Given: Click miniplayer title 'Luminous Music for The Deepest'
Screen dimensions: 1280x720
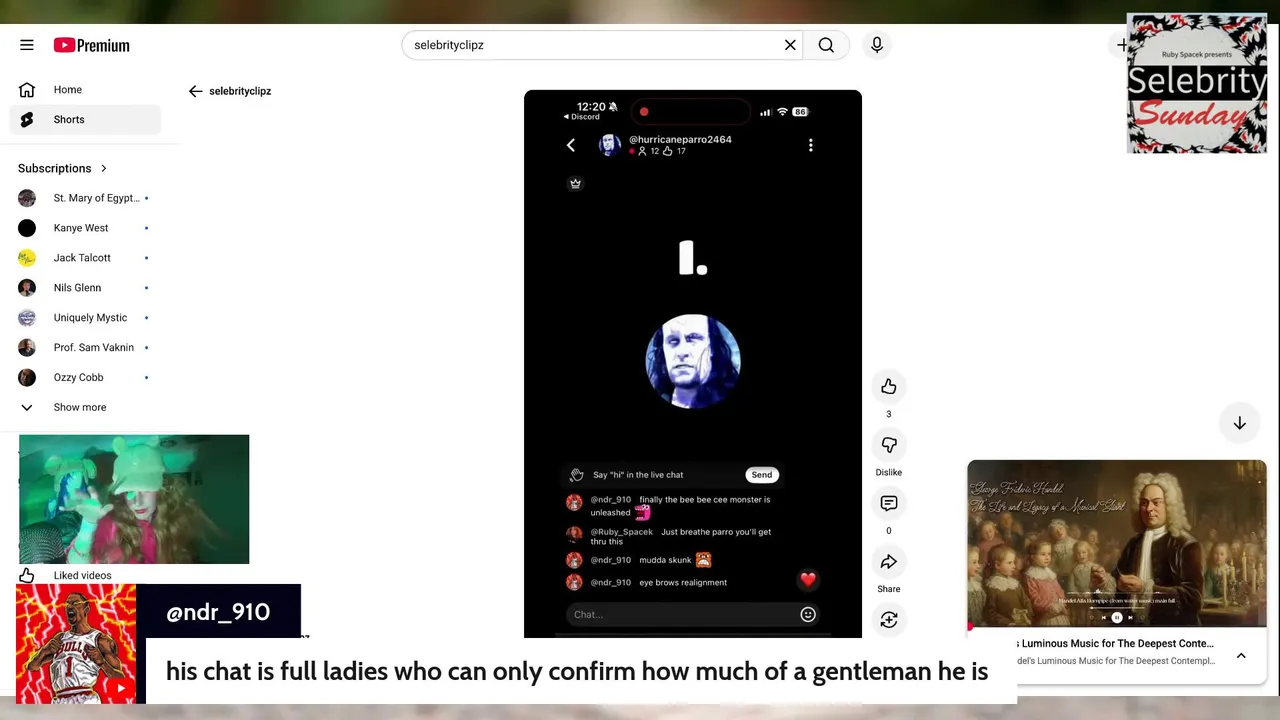Looking at the screenshot, I should coord(1118,644).
